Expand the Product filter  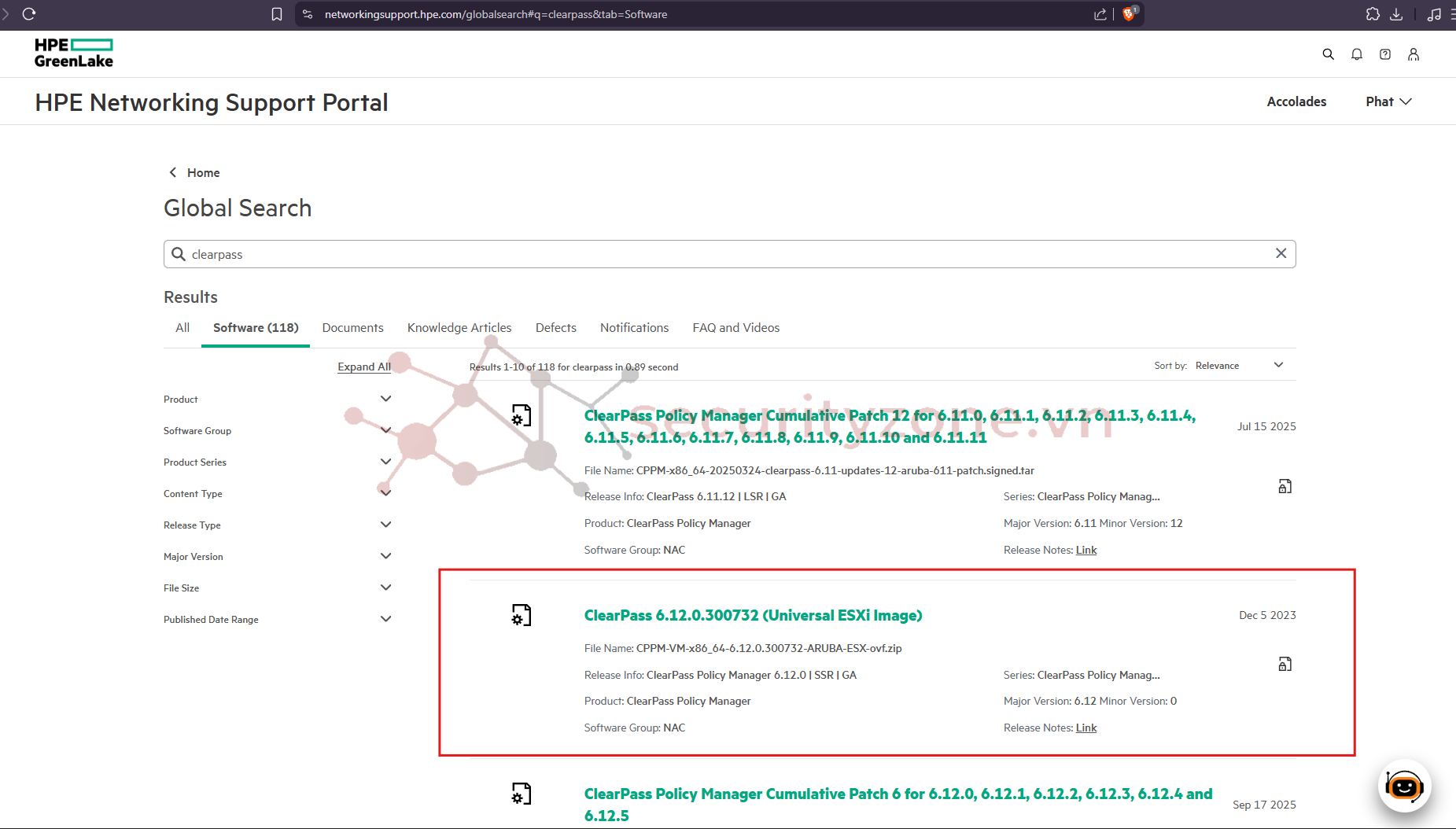pyautogui.click(x=385, y=399)
